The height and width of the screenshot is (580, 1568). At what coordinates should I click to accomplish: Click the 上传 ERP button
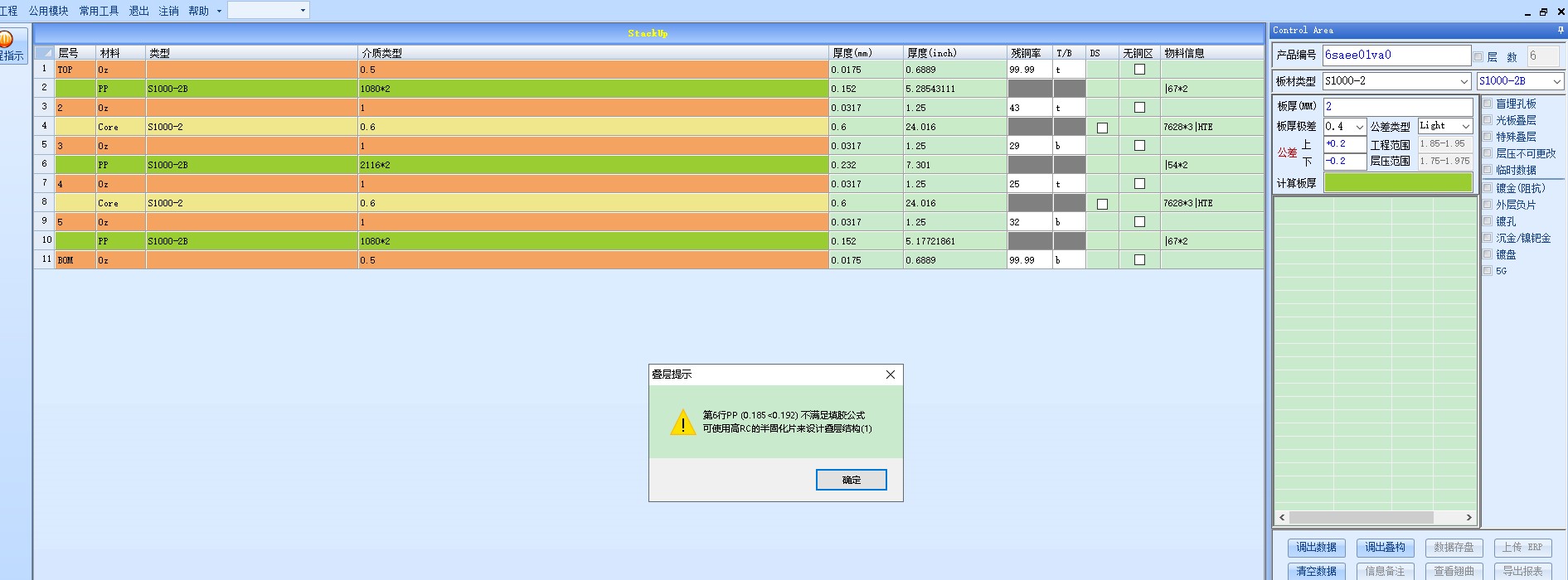1522,548
